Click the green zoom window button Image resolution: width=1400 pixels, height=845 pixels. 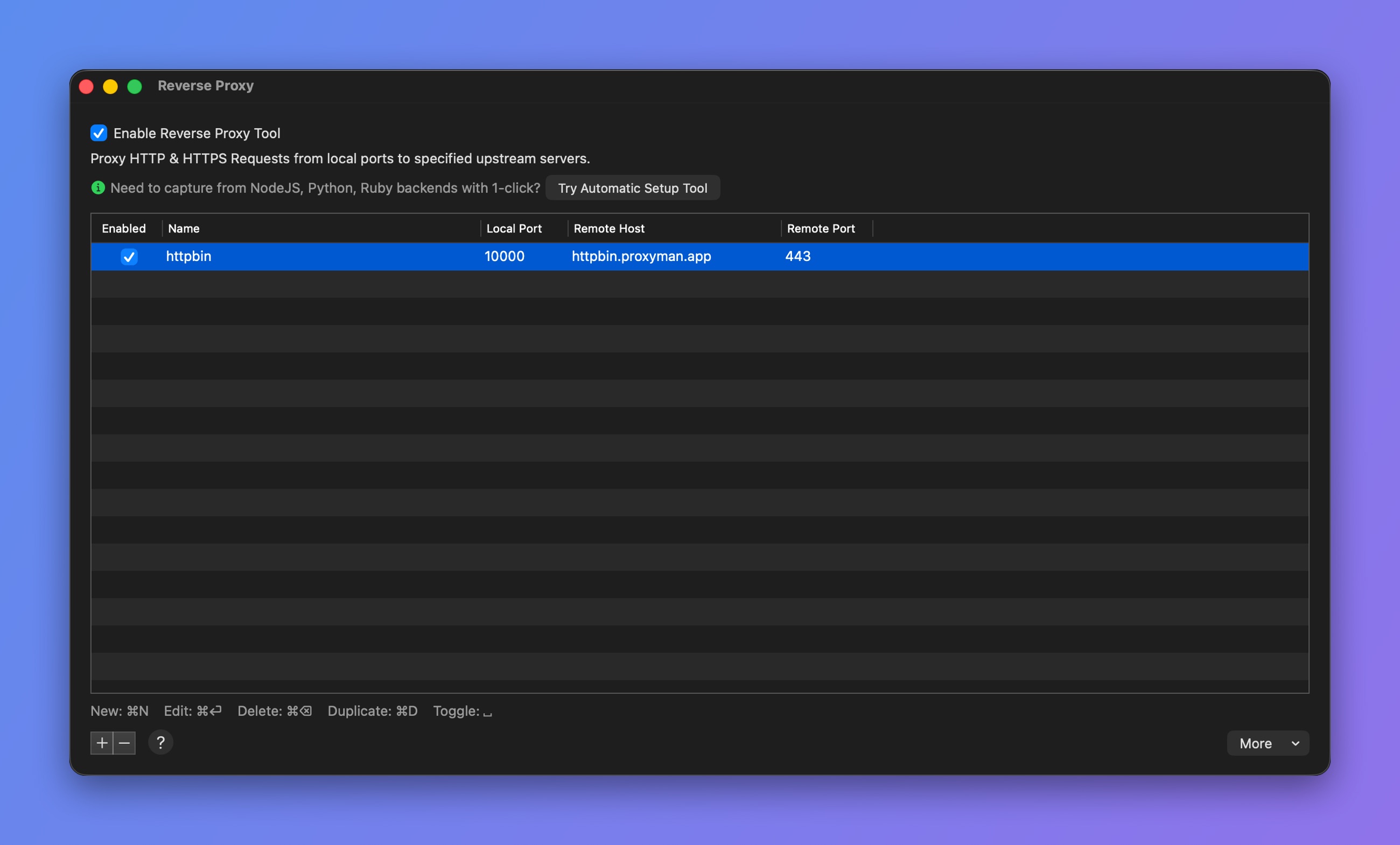pyautogui.click(x=135, y=86)
